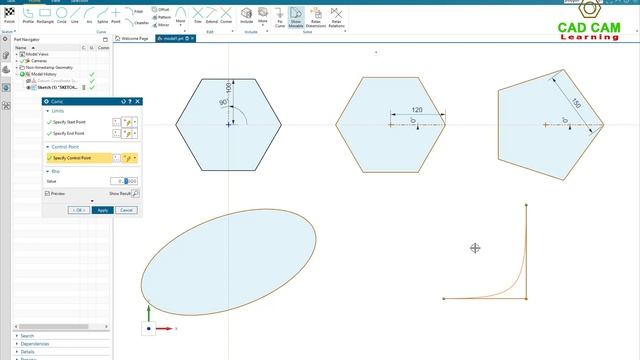The height and width of the screenshot is (360, 640).
Task: Select the Sketch (1) tree item
Action: coord(57,87)
